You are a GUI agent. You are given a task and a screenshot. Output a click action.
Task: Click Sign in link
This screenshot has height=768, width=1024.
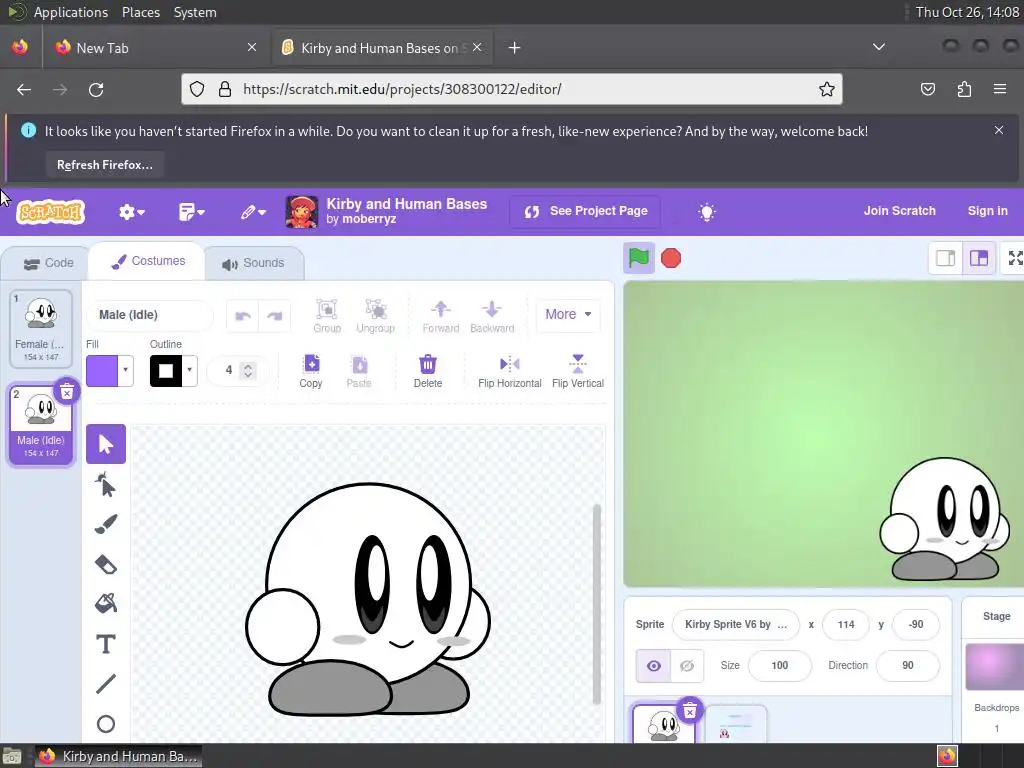pos(987,211)
